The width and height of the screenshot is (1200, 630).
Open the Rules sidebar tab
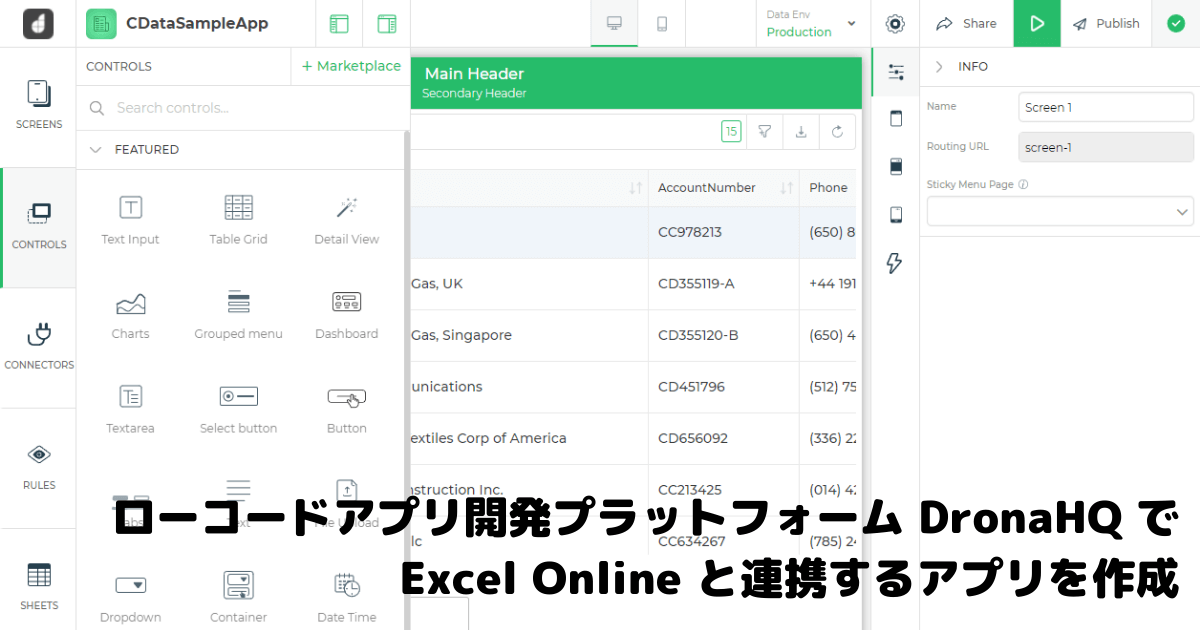(x=39, y=467)
